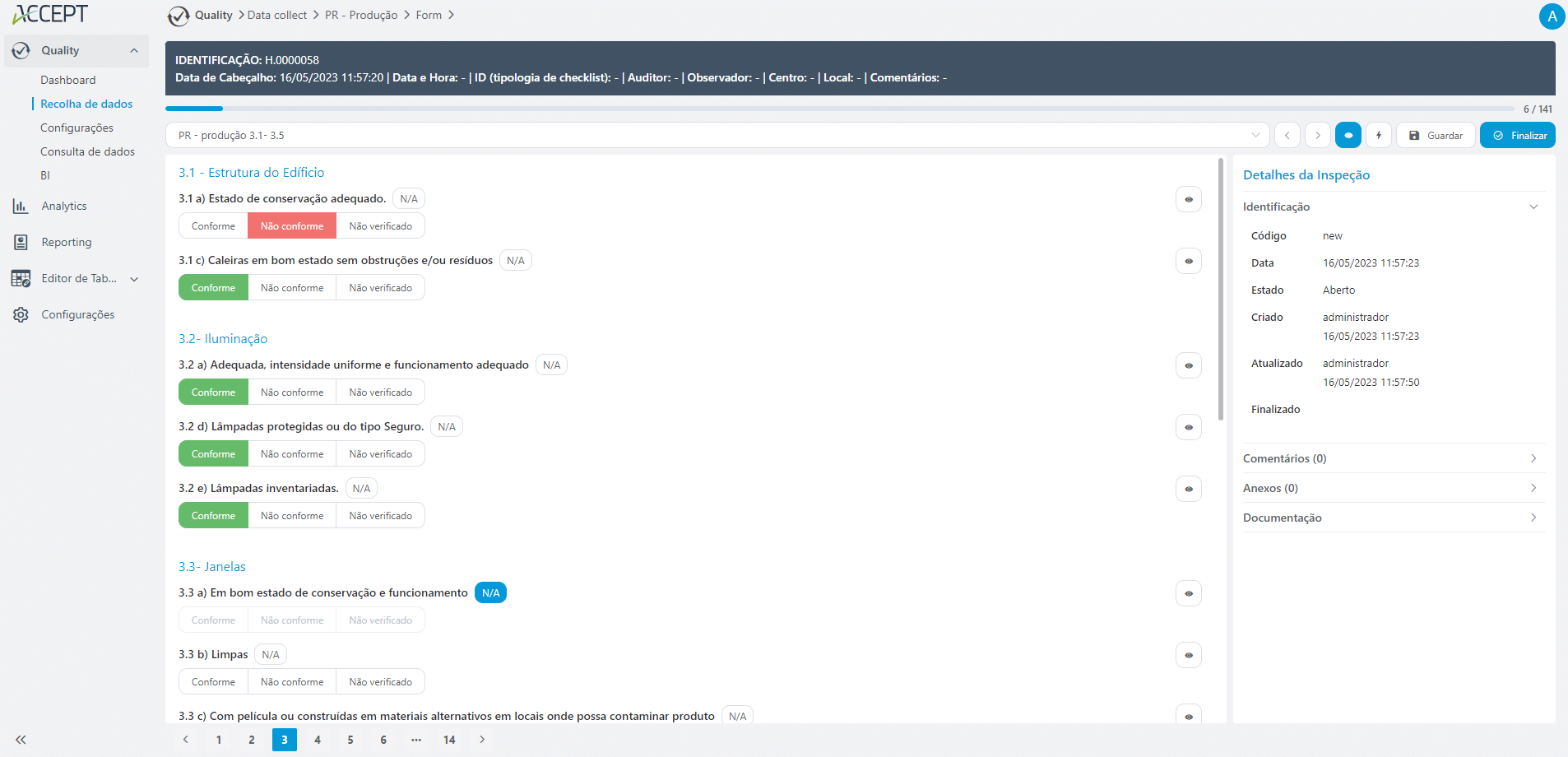Viewport: 1568px width, 757px height.
Task: Select Conforme for 3.1 a) Estado de conservação
Action: coord(213,226)
